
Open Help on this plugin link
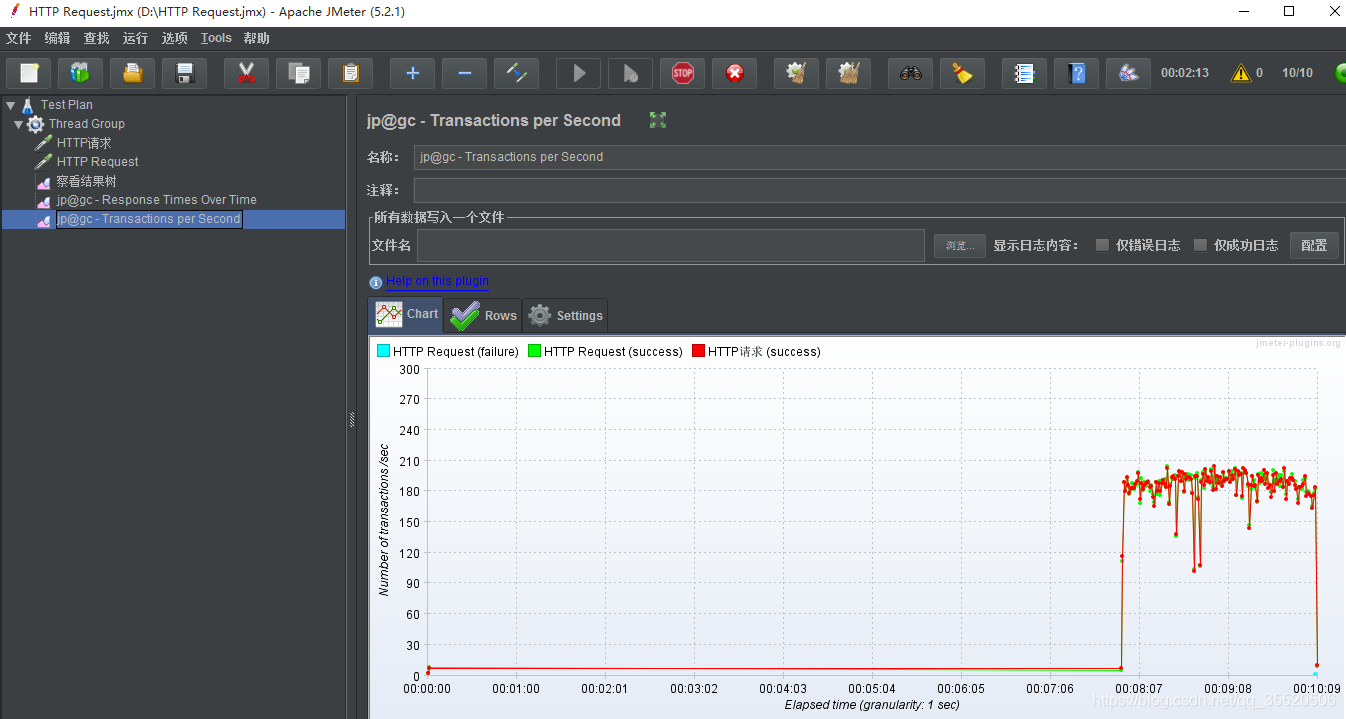[x=437, y=281]
